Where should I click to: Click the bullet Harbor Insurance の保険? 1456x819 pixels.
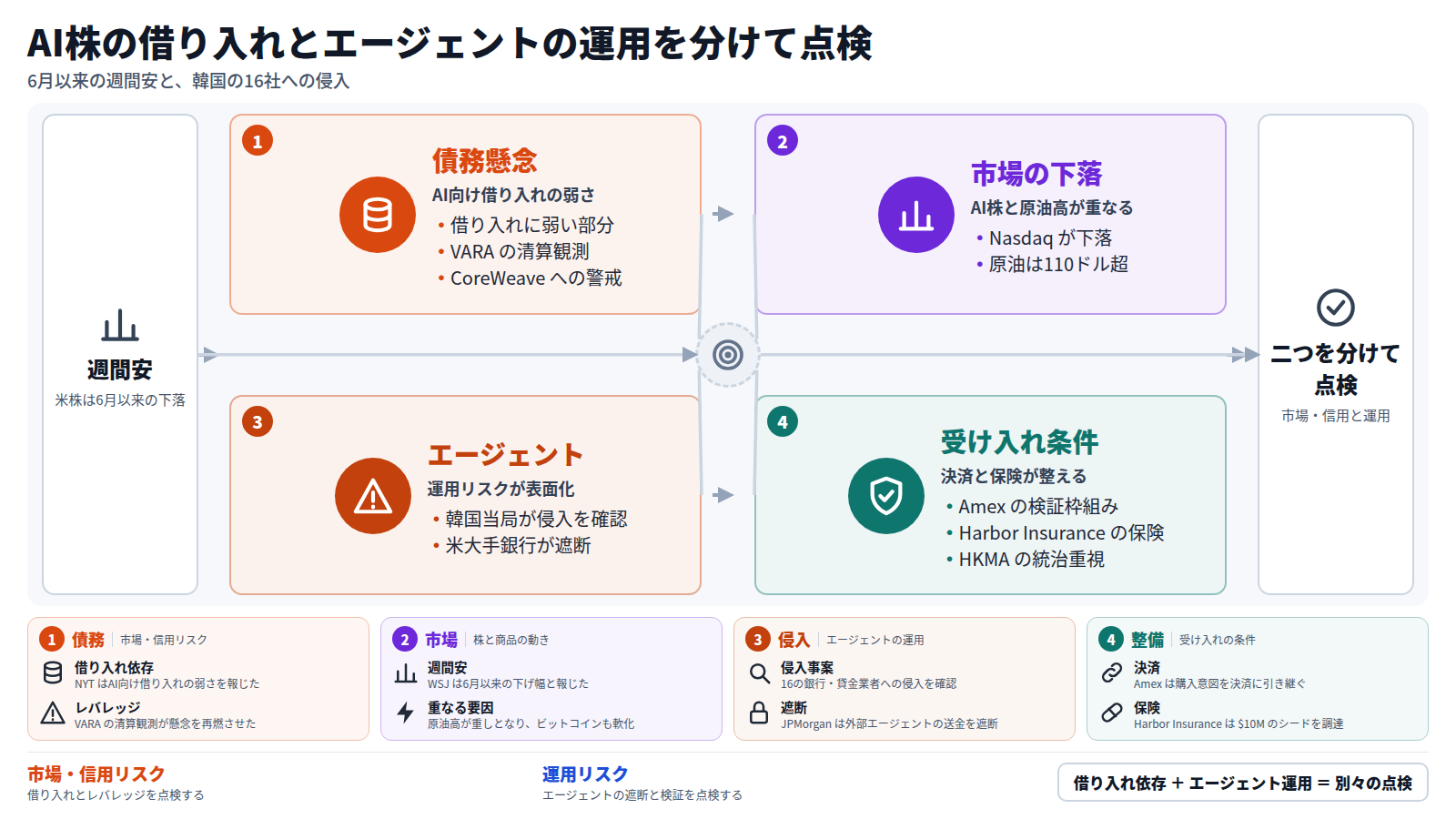click(x=1061, y=532)
